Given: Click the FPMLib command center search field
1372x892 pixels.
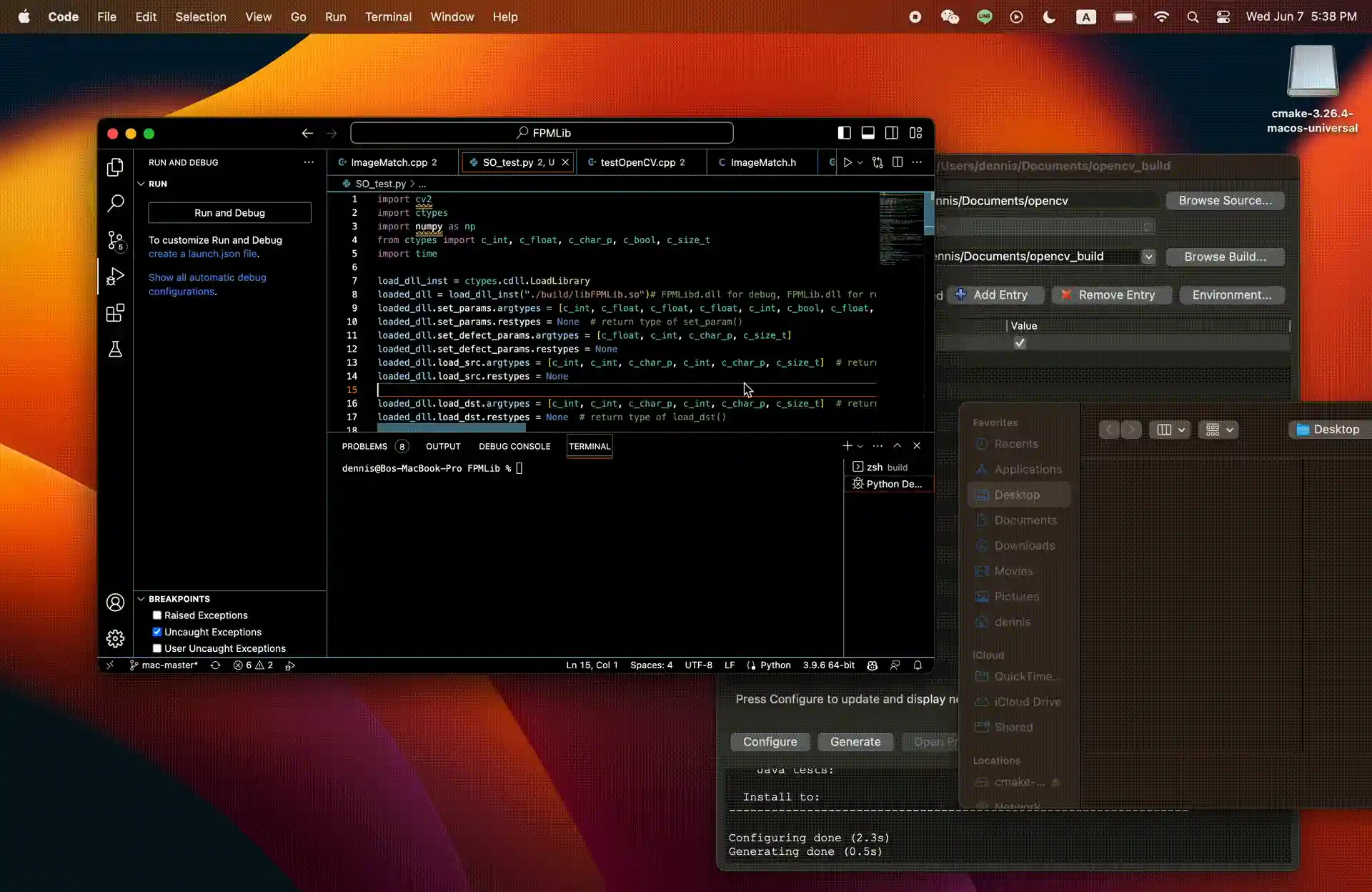Looking at the screenshot, I should pos(542,133).
